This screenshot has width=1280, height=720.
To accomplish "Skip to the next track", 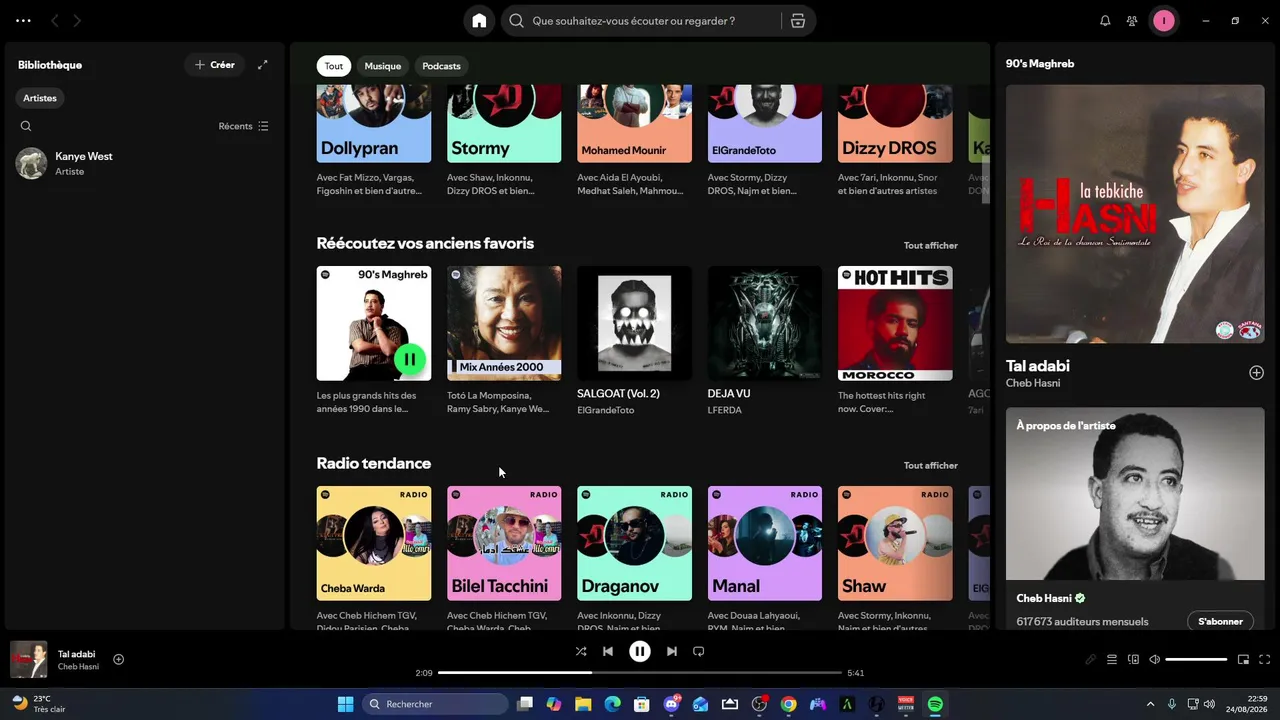I will click(672, 651).
